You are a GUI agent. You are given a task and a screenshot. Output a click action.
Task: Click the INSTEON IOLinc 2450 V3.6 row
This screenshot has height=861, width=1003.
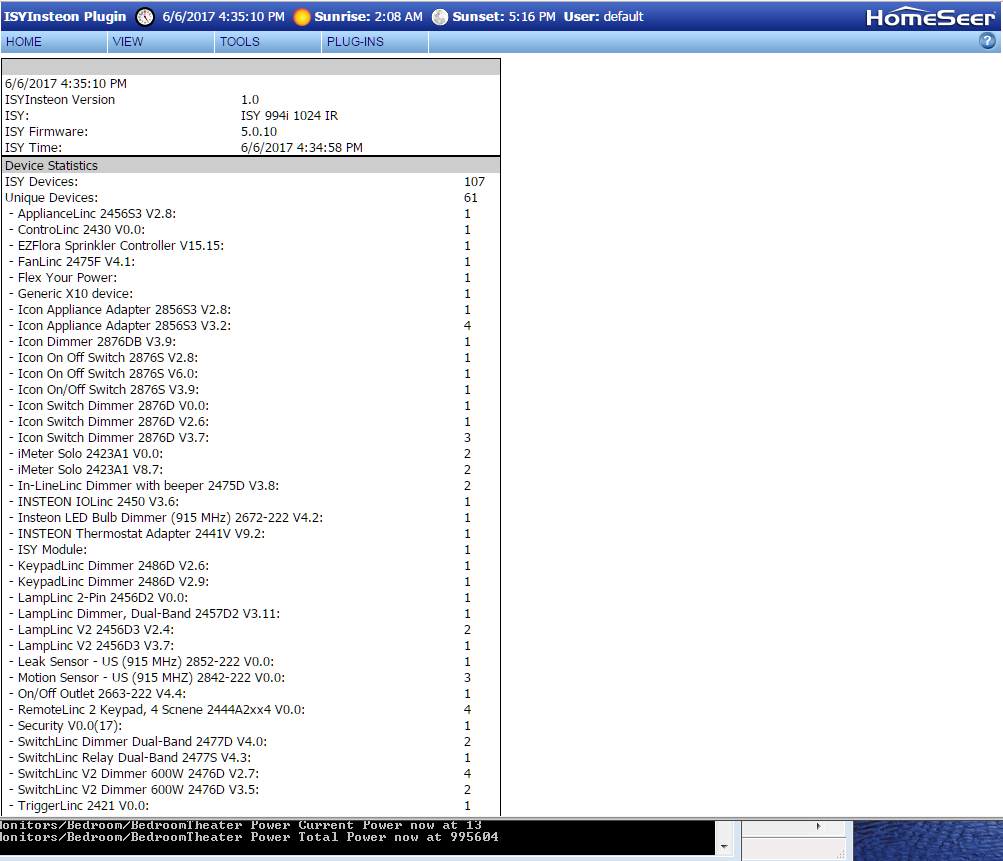coord(251,502)
